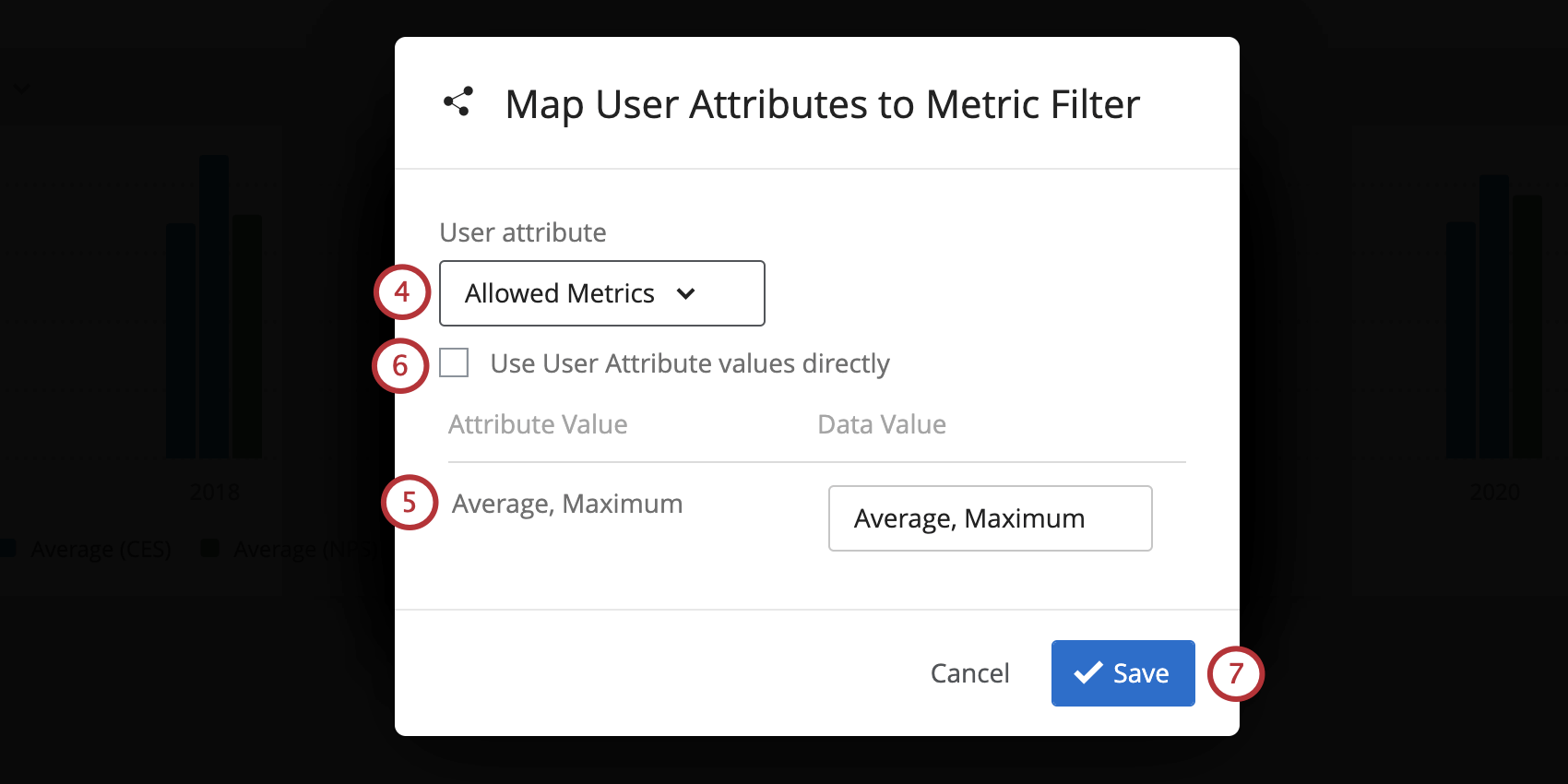This screenshot has height=784, width=1568.
Task: Select the Attribute Value column header
Action: pyautogui.click(x=538, y=424)
